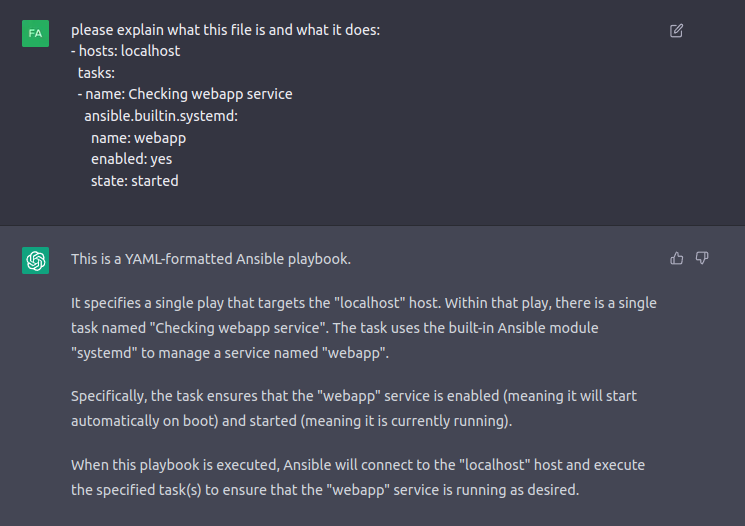The image size is (745, 526).
Task: Click the "name: webapp" line
Action: coord(138,138)
